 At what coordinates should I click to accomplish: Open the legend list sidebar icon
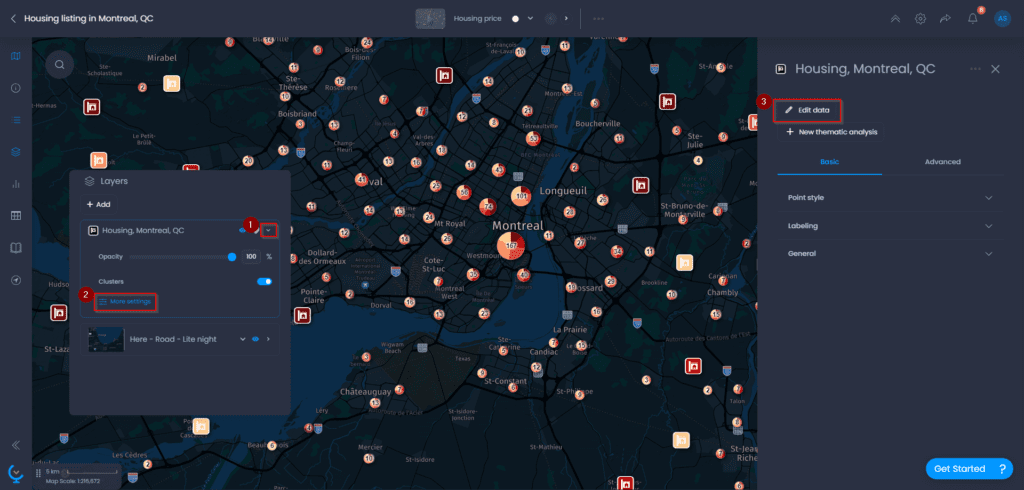coord(16,120)
